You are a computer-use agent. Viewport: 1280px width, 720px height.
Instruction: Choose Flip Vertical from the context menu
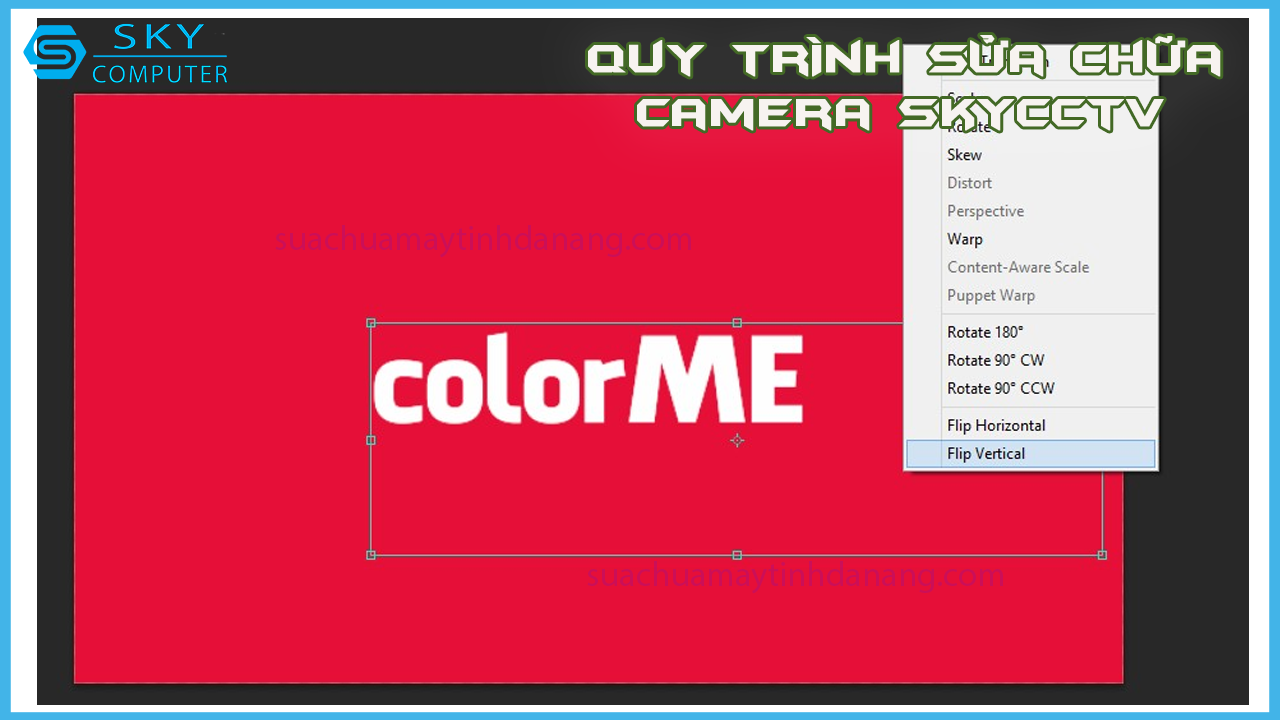pyautogui.click(x=986, y=454)
